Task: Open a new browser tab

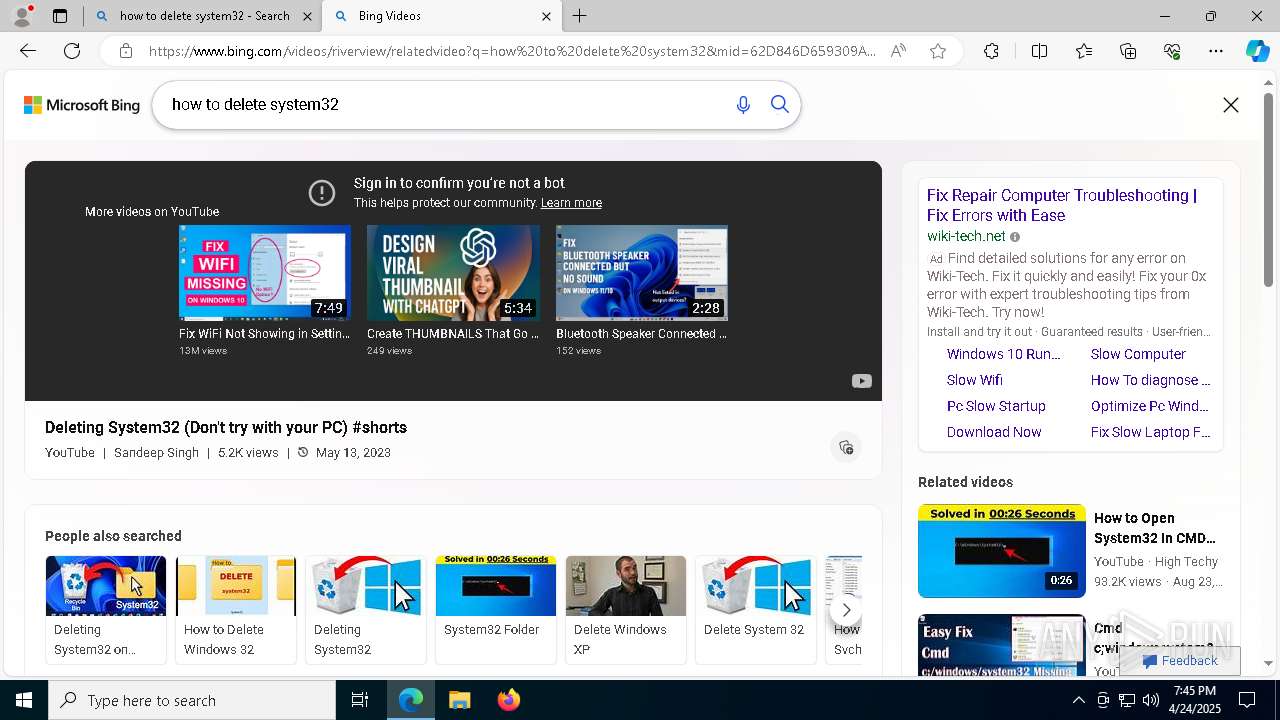Action: 580,16
